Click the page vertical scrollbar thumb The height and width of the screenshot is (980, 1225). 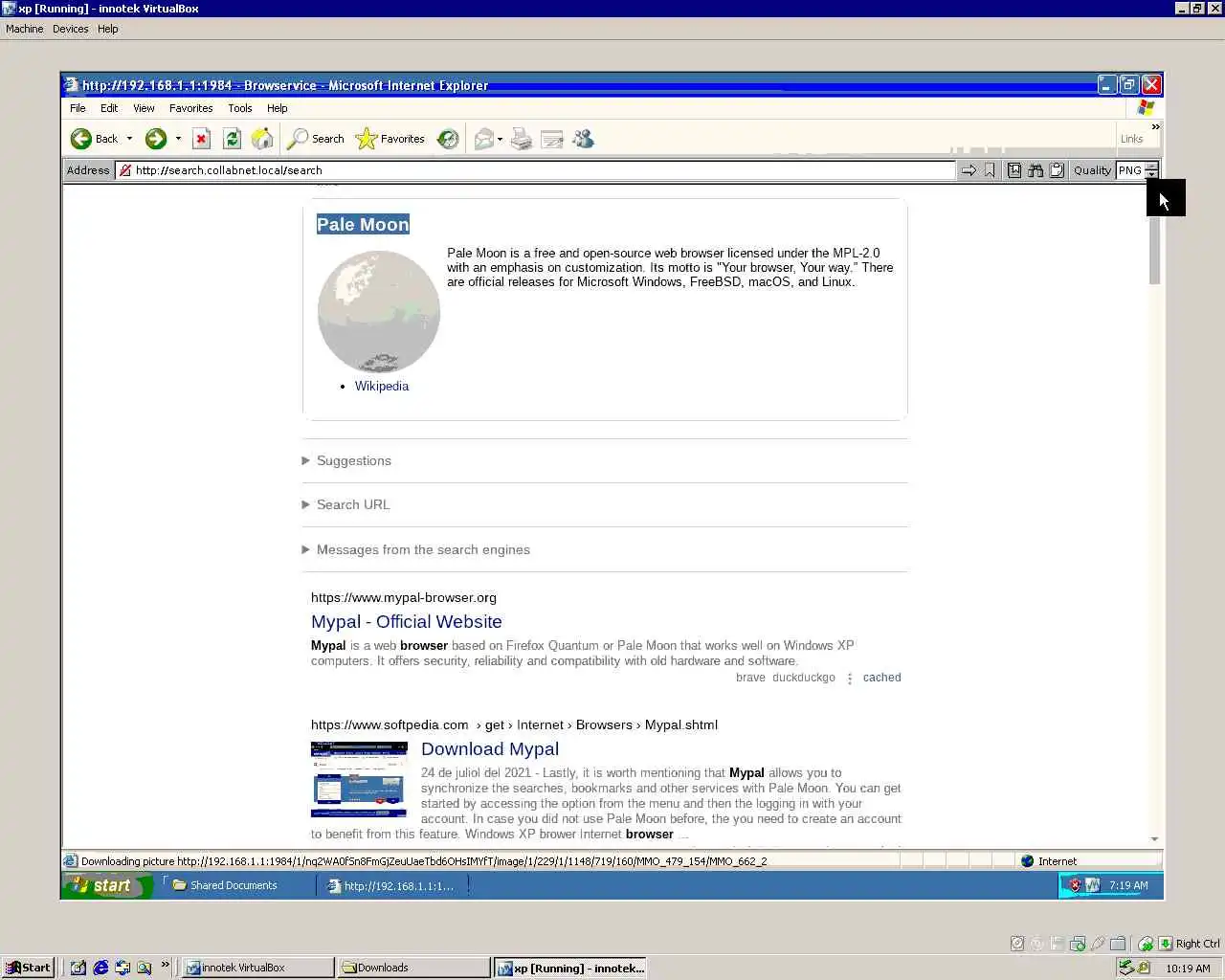[x=1154, y=249]
